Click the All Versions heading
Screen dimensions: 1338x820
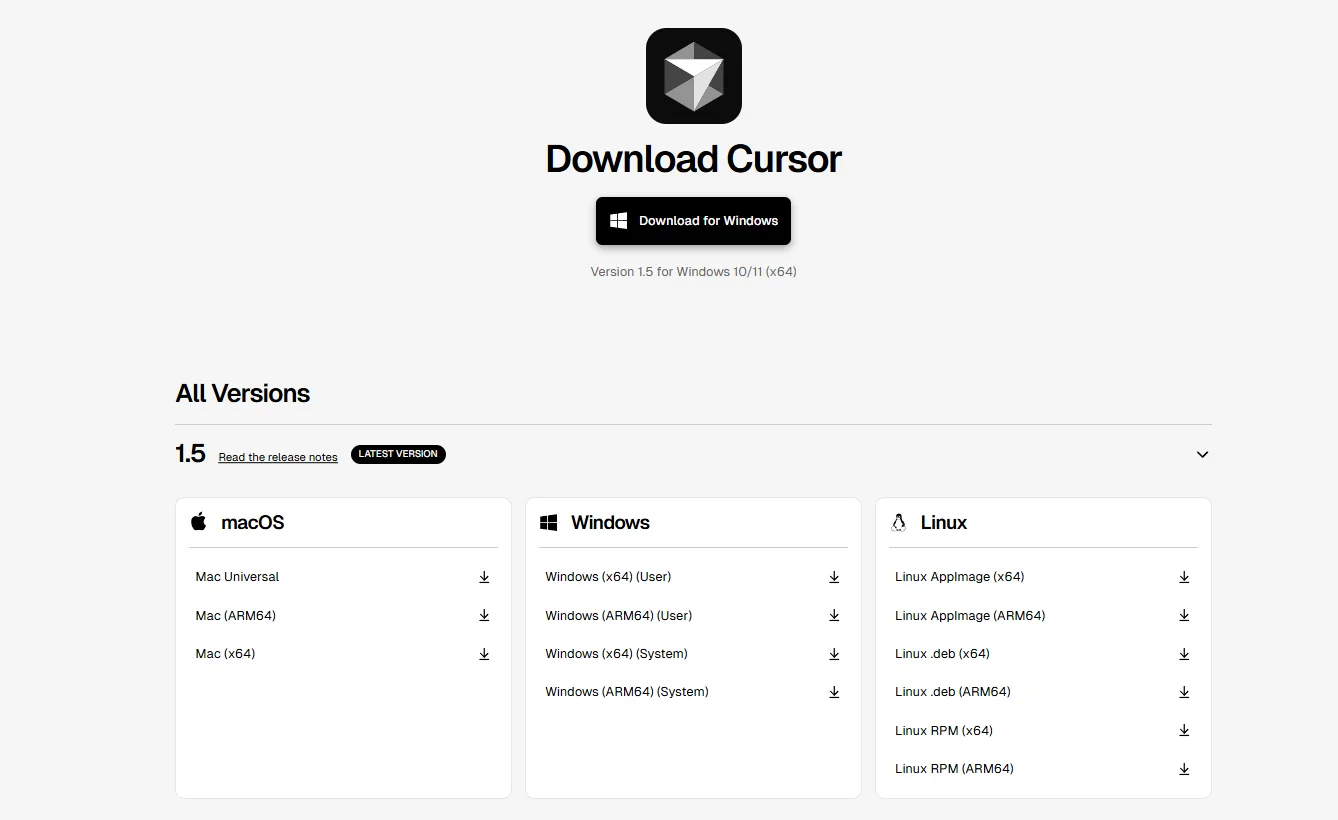click(x=243, y=393)
